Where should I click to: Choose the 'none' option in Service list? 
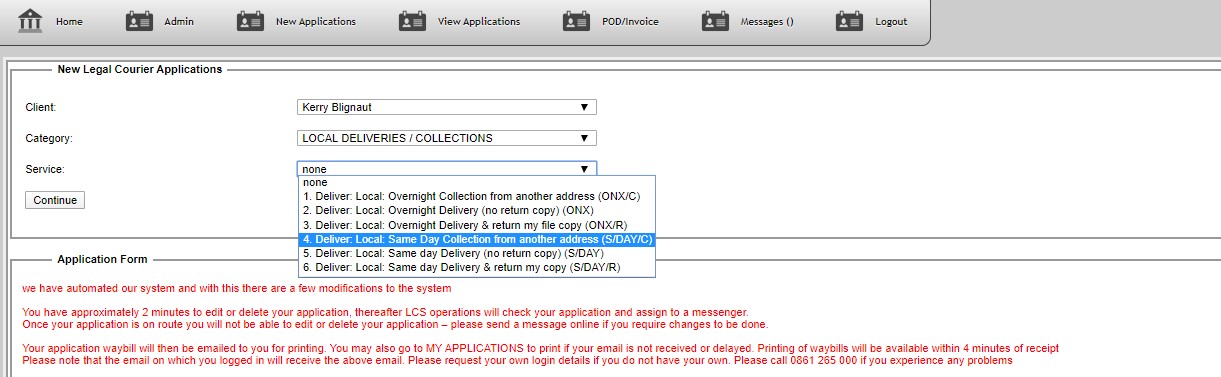pos(476,183)
